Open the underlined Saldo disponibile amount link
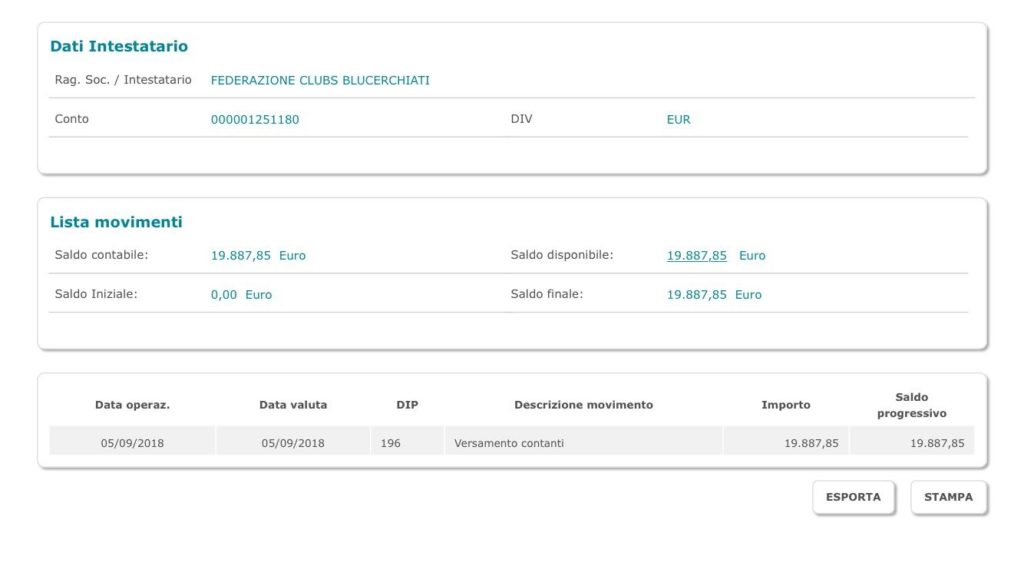 [696, 255]
